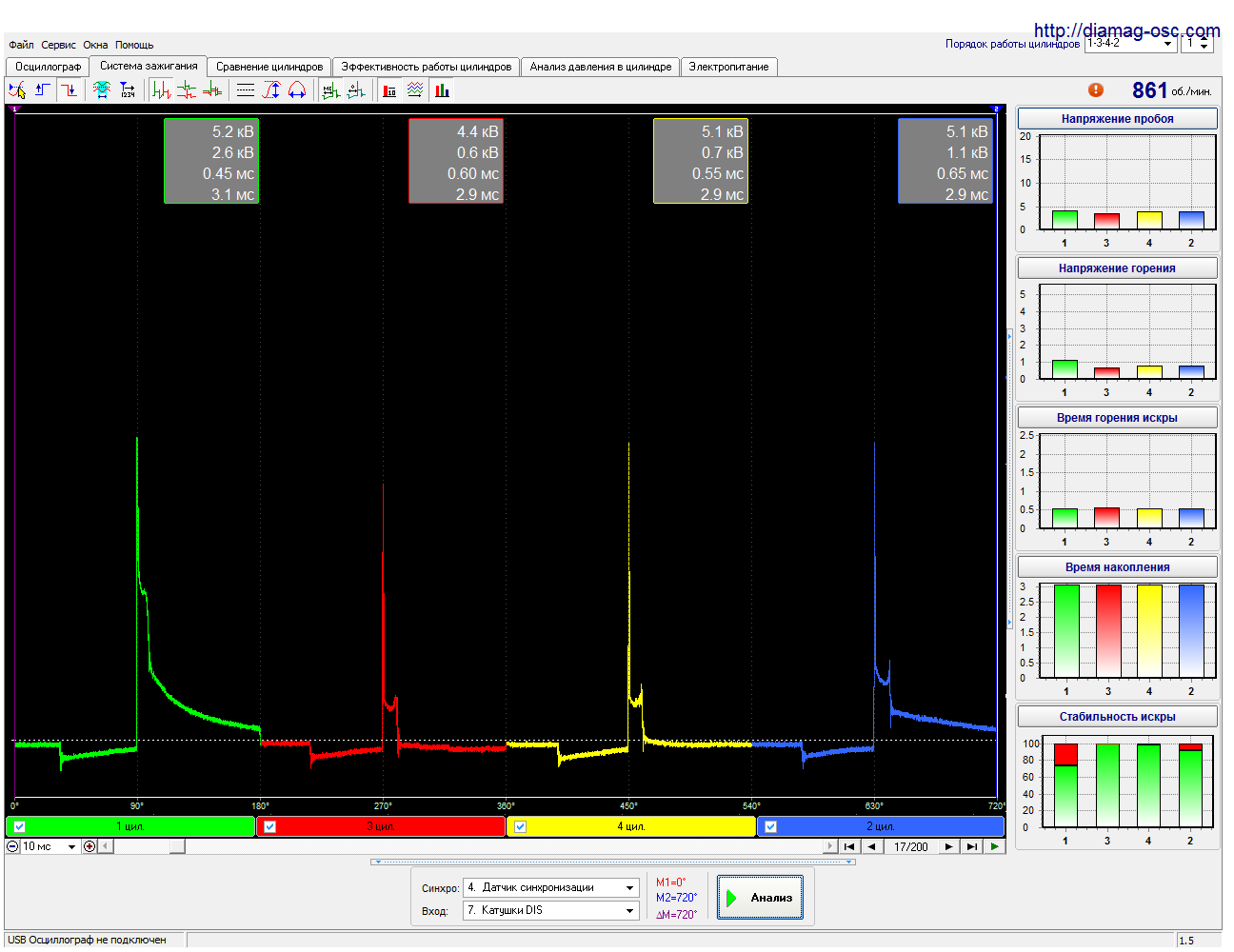Switch to the Электропитание tab

click(728, 67)
